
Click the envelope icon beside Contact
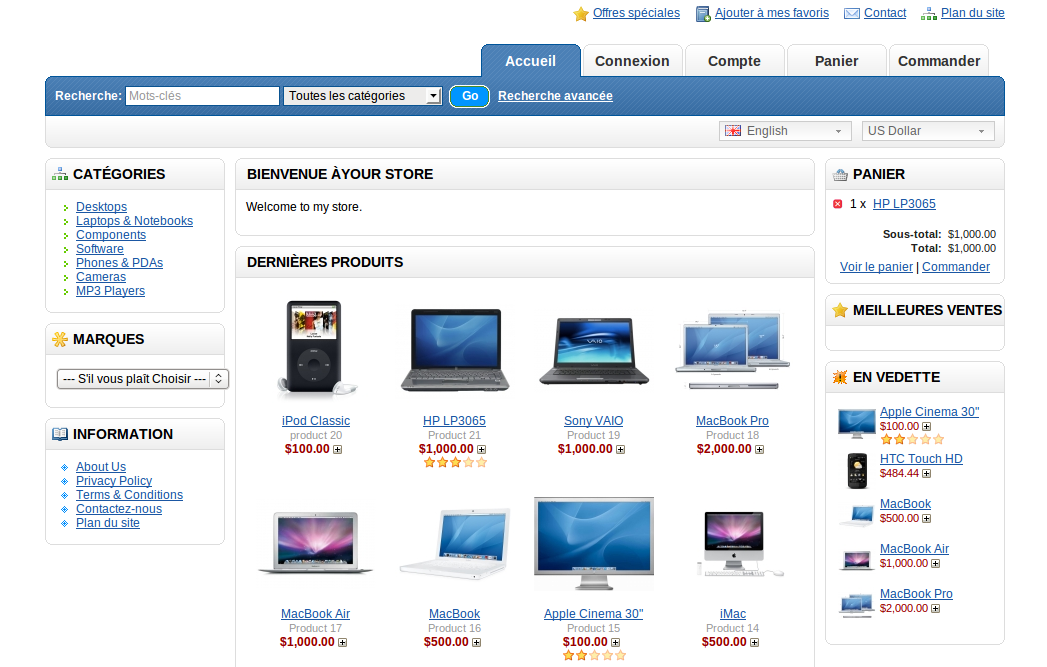(851, 13)
